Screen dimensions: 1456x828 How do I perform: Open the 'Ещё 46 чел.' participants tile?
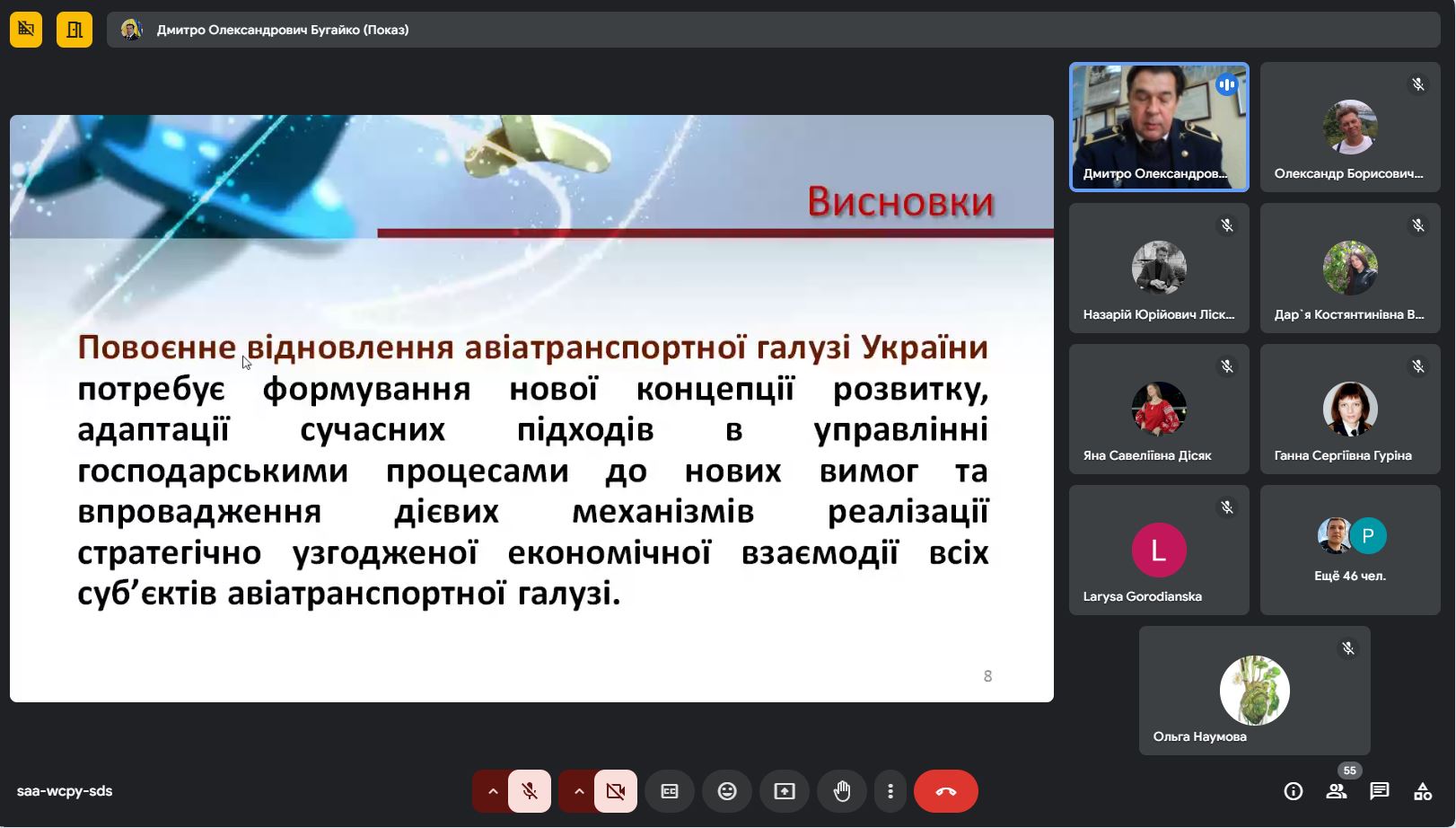[1349, 550]
